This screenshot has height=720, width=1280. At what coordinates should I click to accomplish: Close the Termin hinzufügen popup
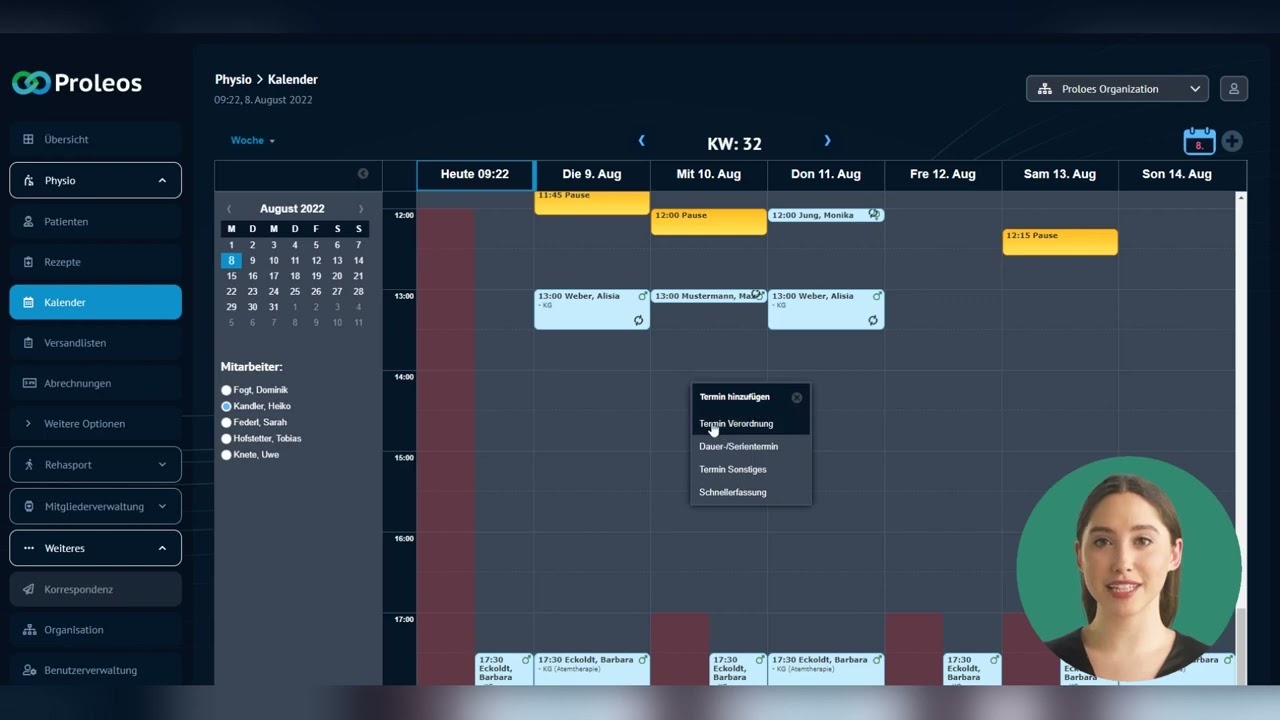coord(797,398)
